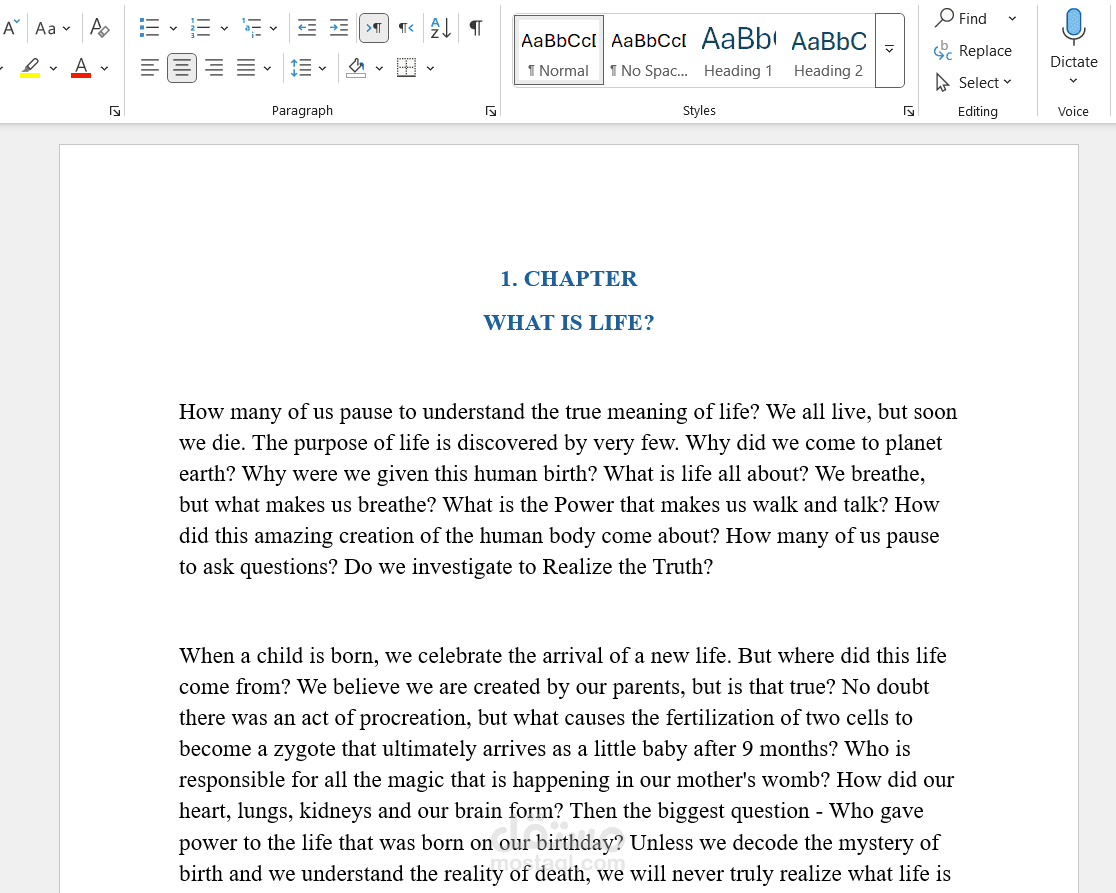The width and height of the screenshot is (1116, 893).
Task: Toggle show paragraph marks
Action: (476, 28)
